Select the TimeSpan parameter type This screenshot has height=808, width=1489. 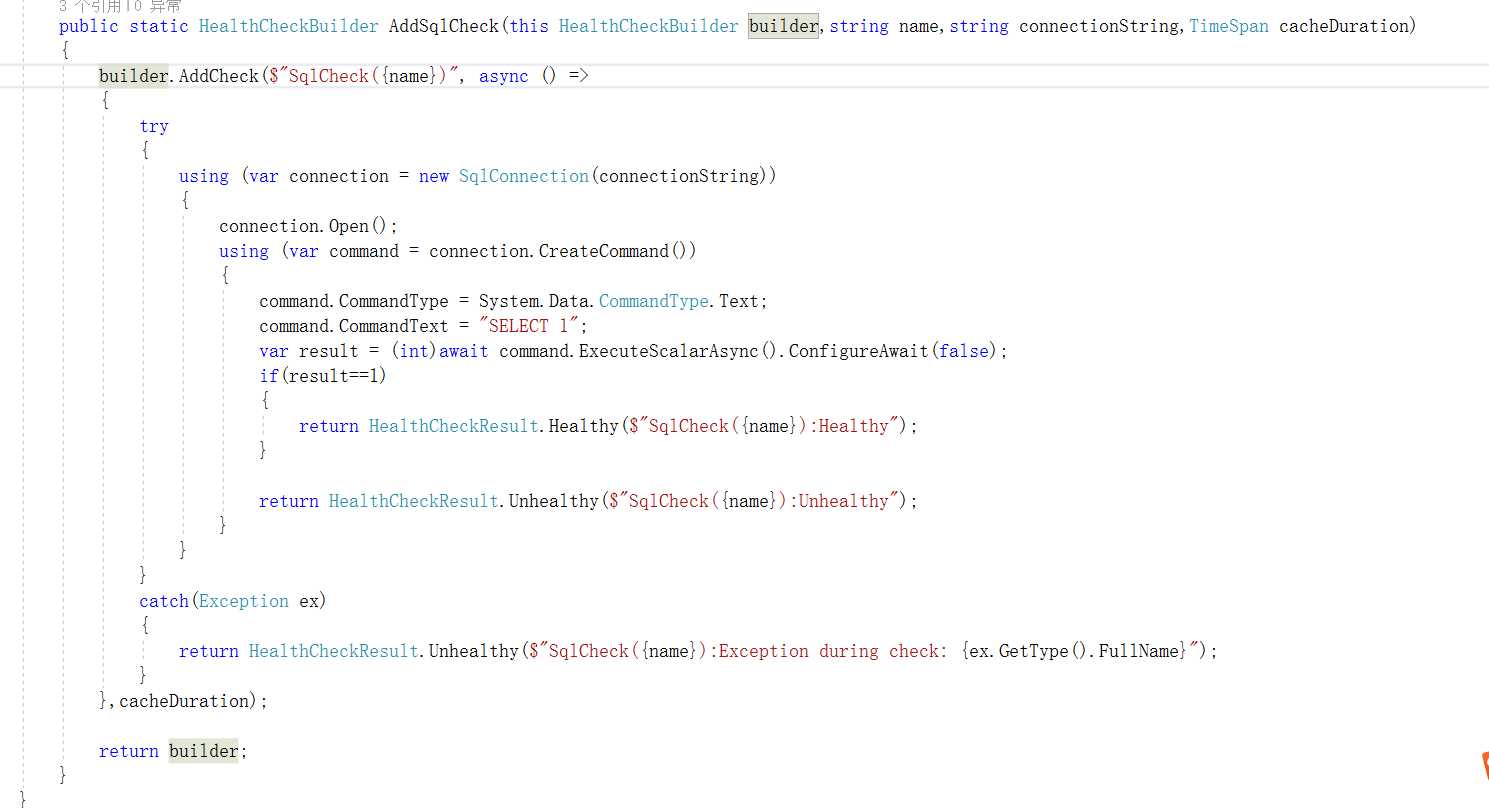click(1229, 26)
